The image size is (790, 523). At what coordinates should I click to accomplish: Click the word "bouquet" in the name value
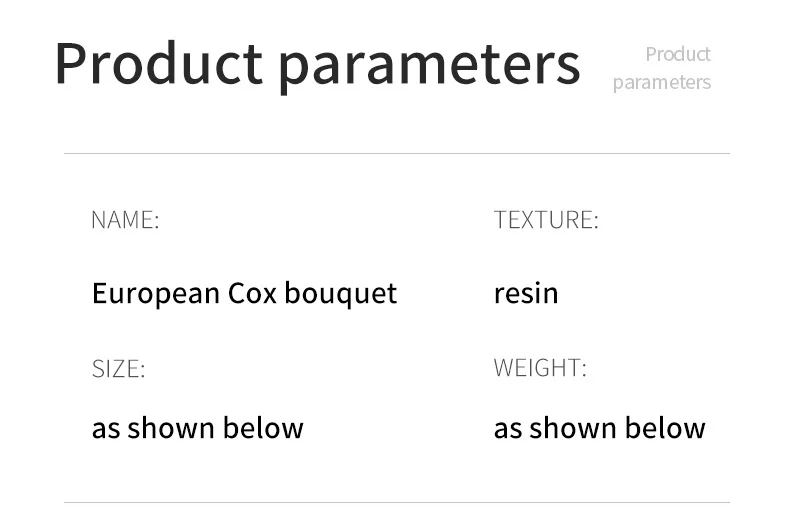tap(341, 294)
